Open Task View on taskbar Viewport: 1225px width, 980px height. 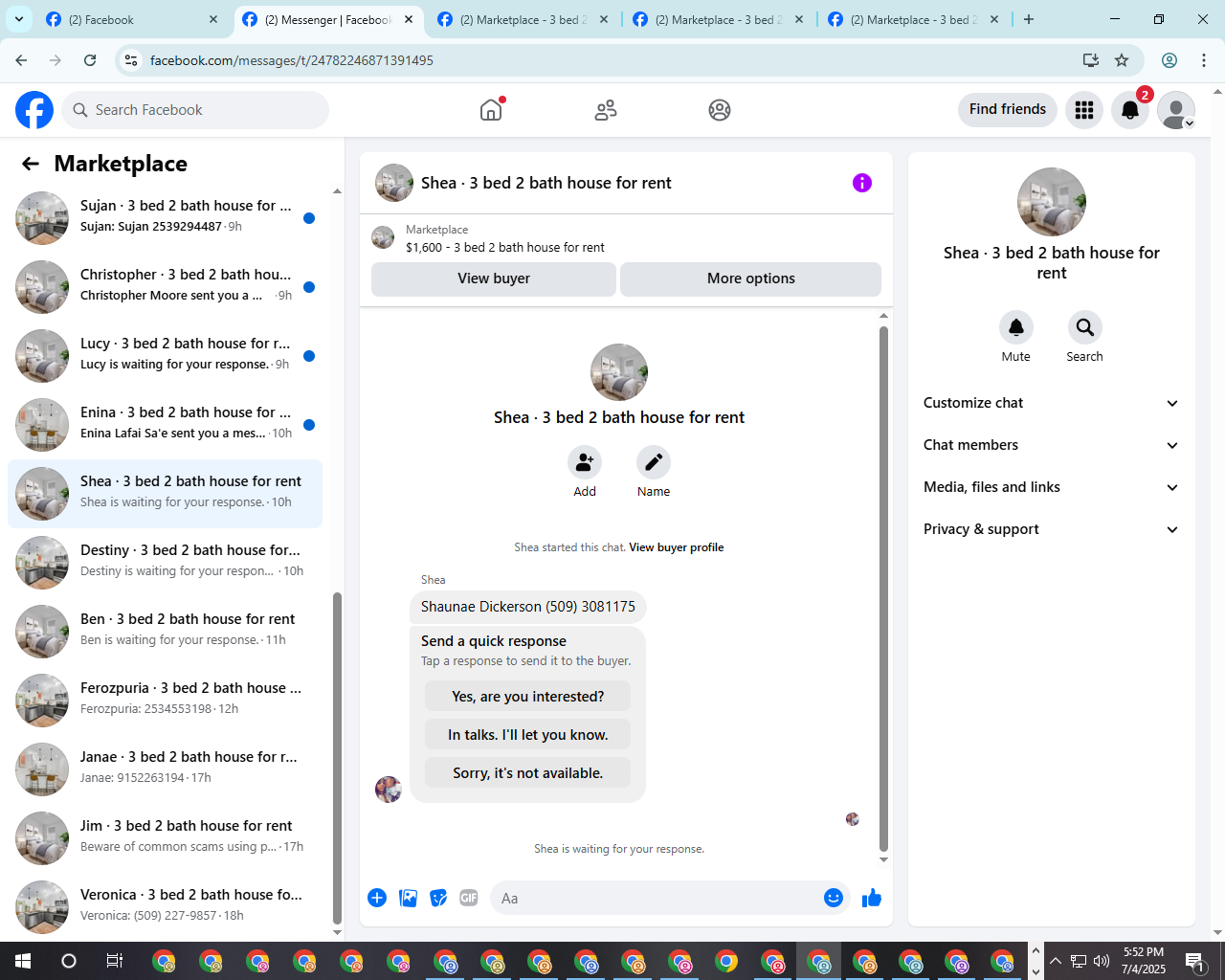[114, 961]
